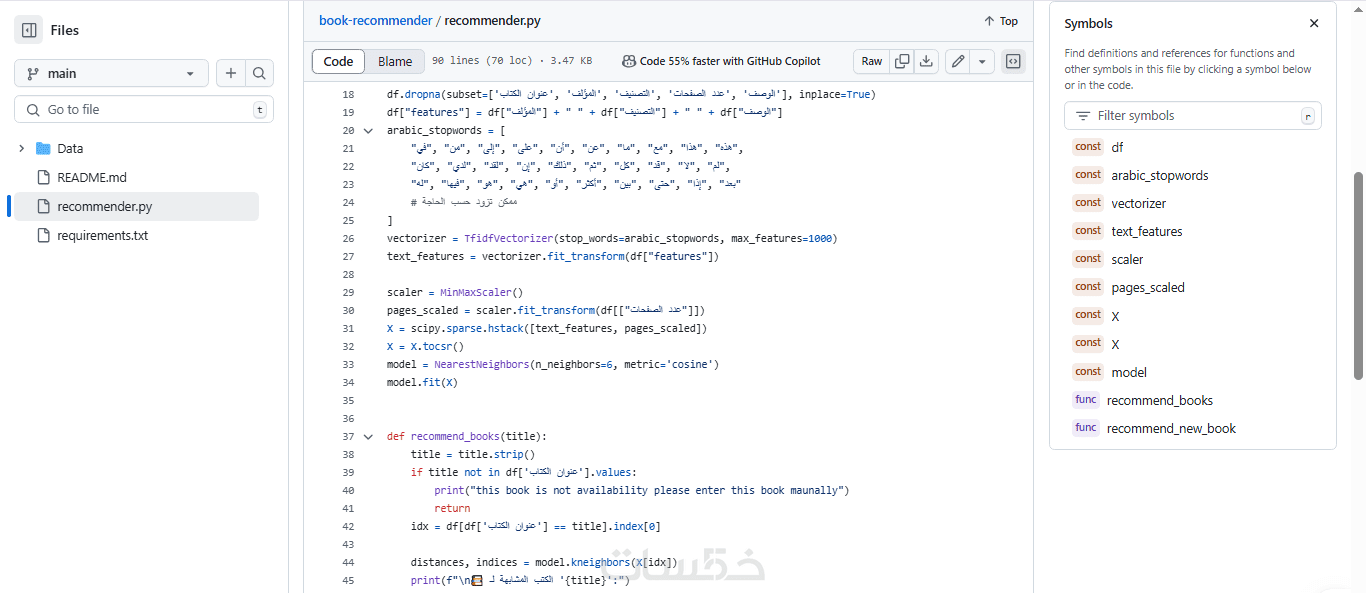Open README.md file
Screen dimensions: 1366x593
click(x=92, y=177)
